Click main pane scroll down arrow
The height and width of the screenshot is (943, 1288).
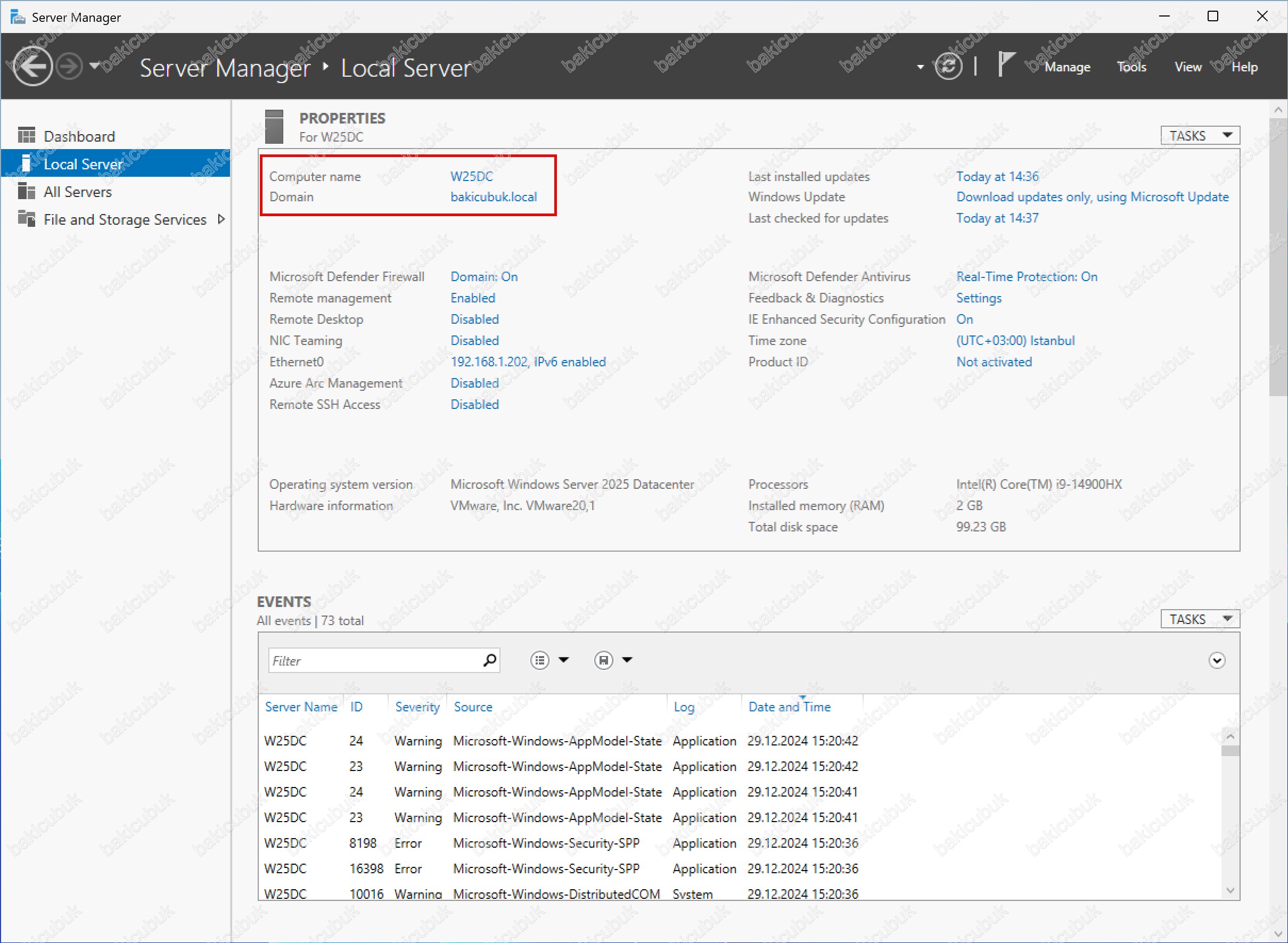tap(1278, 934)
